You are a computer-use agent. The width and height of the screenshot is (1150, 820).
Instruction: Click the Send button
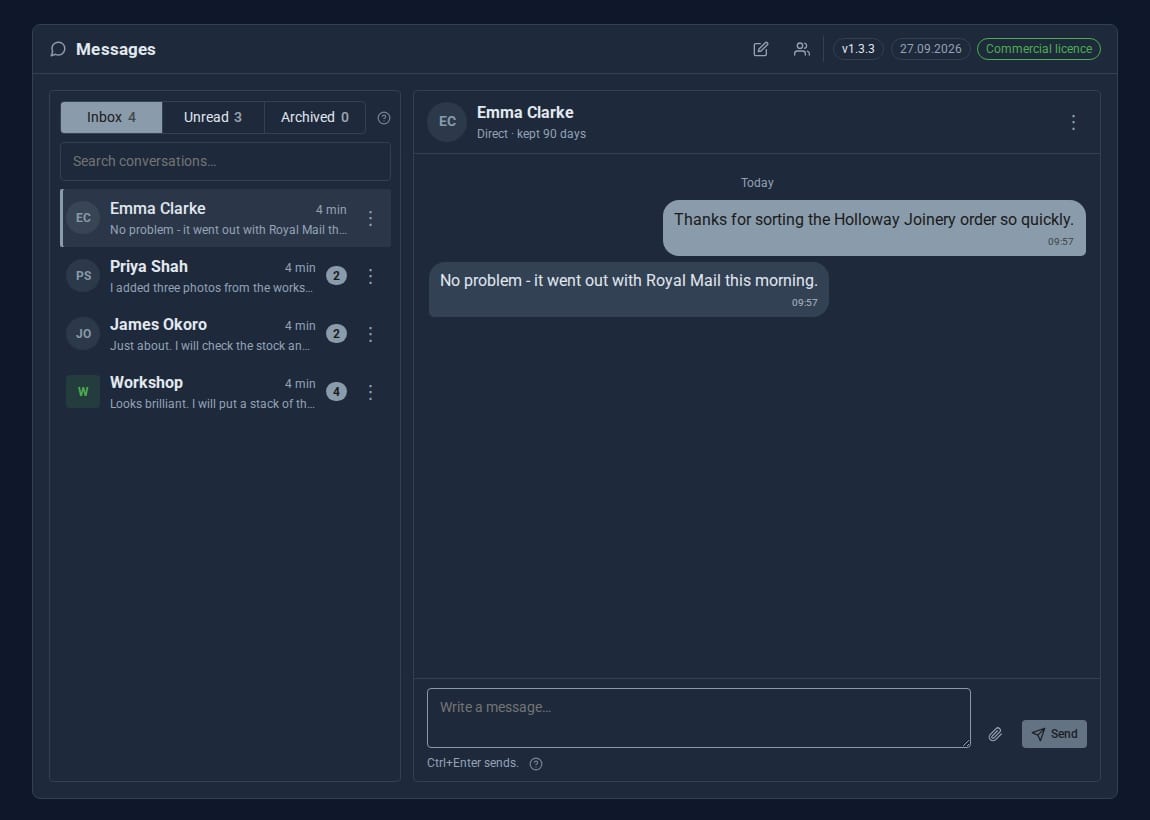point(1054,734)
